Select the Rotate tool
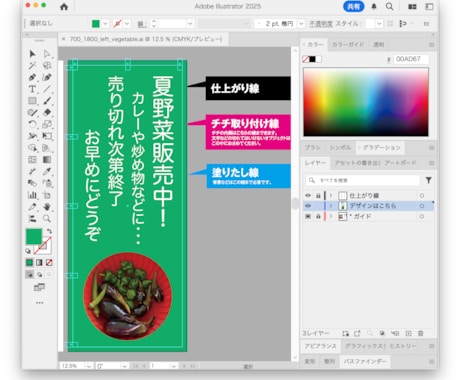460x380 pixels. pyautogui.click(x=32, y=124)
